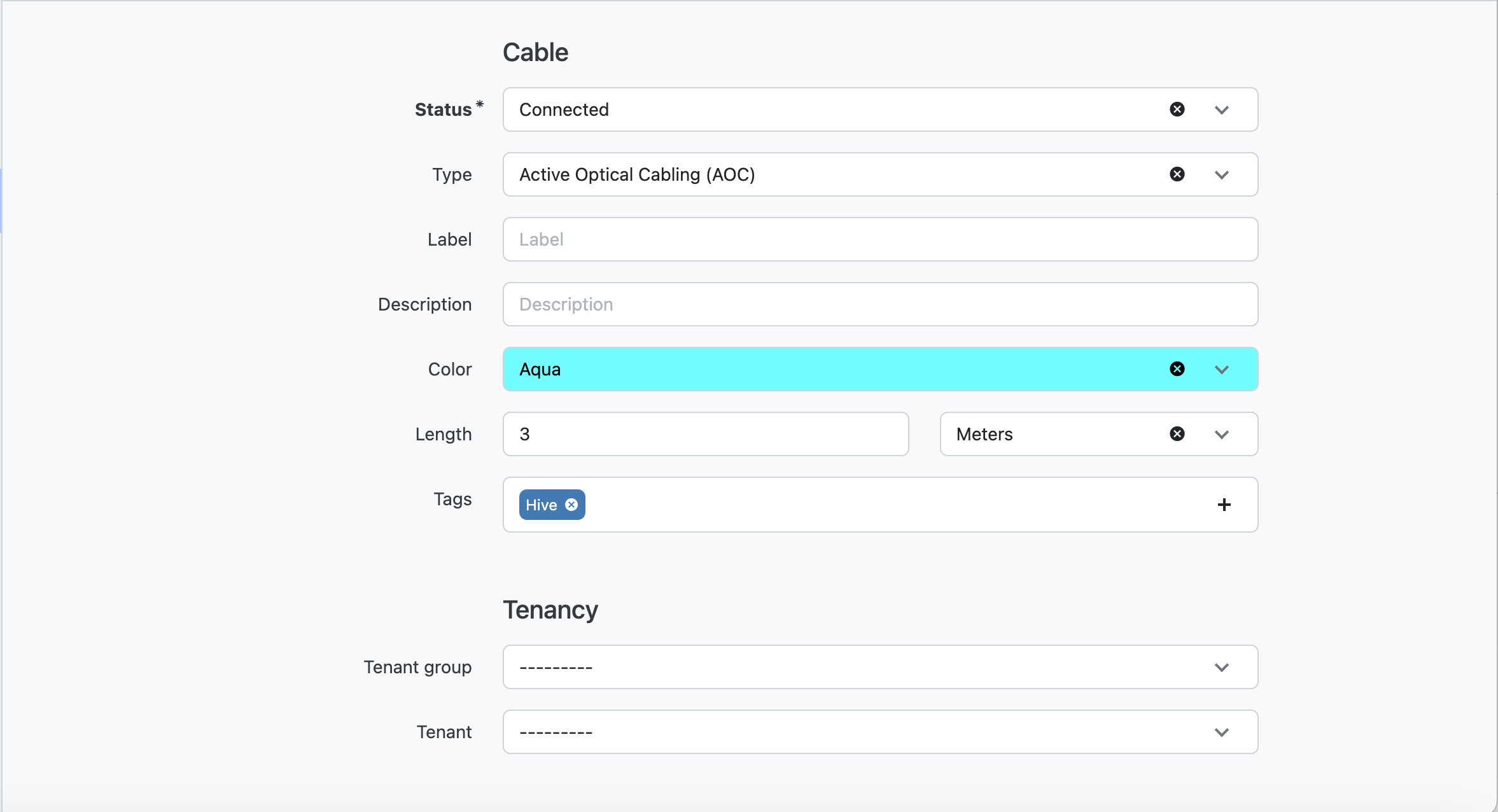Focus the Length number field
This screenshot has width=1498, height=812.
(705, 434)
